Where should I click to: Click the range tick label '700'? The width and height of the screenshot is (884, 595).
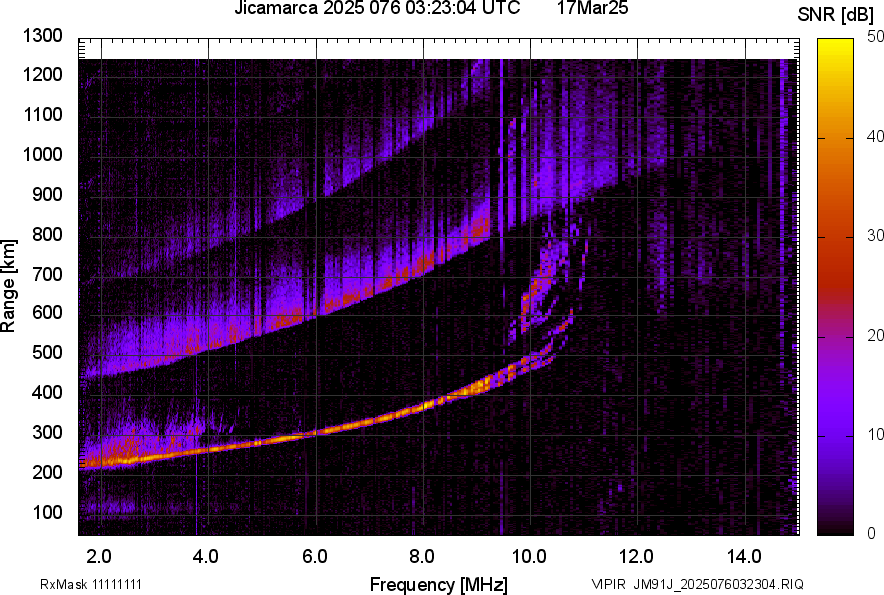(x=47, y=274)
